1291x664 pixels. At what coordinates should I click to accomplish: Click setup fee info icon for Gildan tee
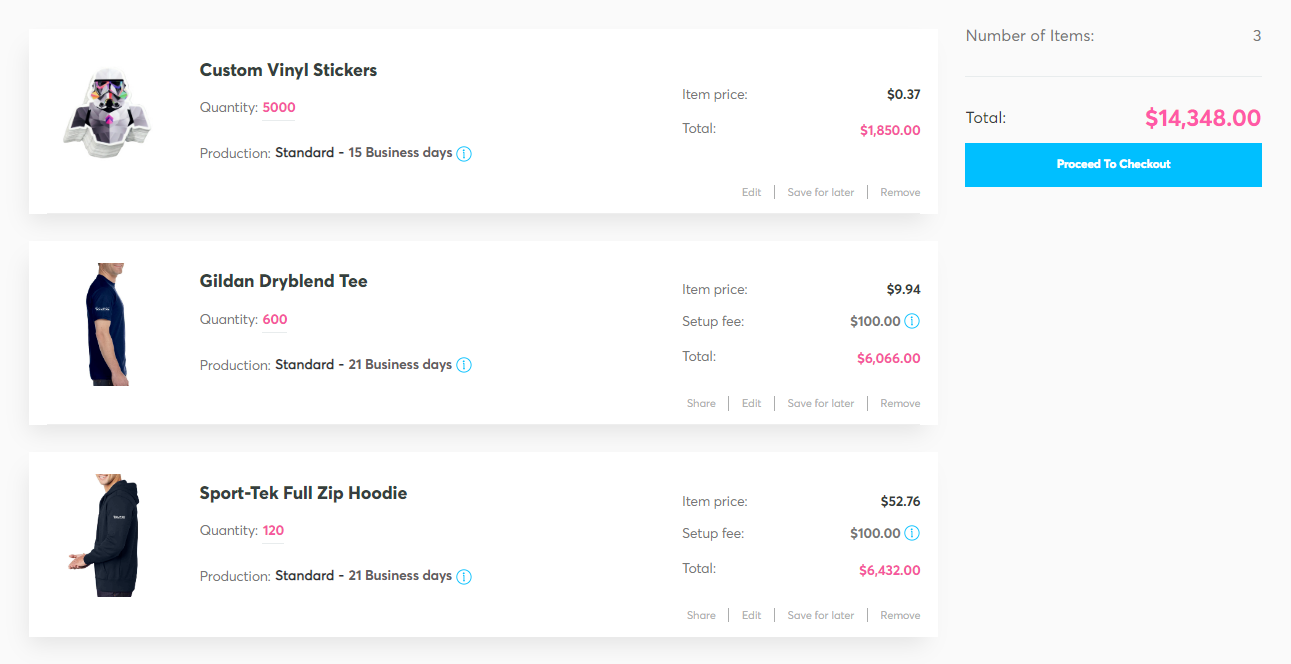[x=912, y=321]
